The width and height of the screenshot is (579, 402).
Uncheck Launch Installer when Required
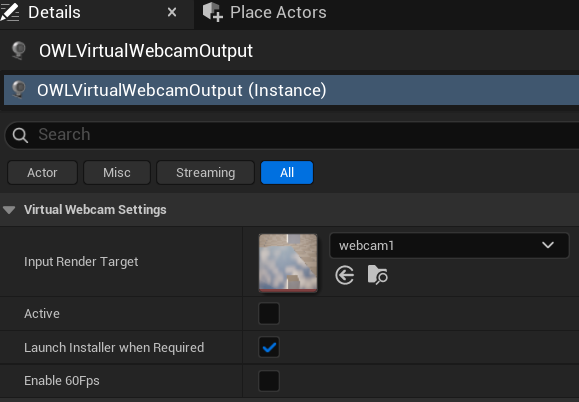click(x=269, y=347)
